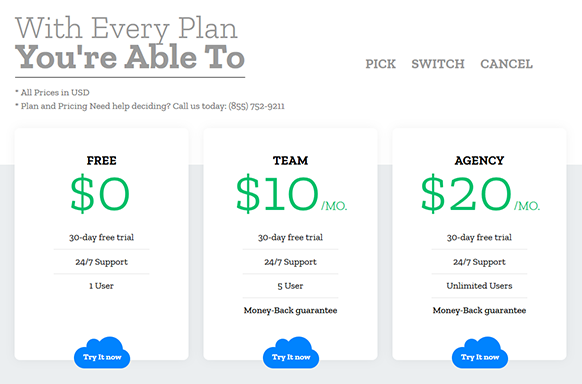Click the 5 User feature in Team plan

(290, 286)
